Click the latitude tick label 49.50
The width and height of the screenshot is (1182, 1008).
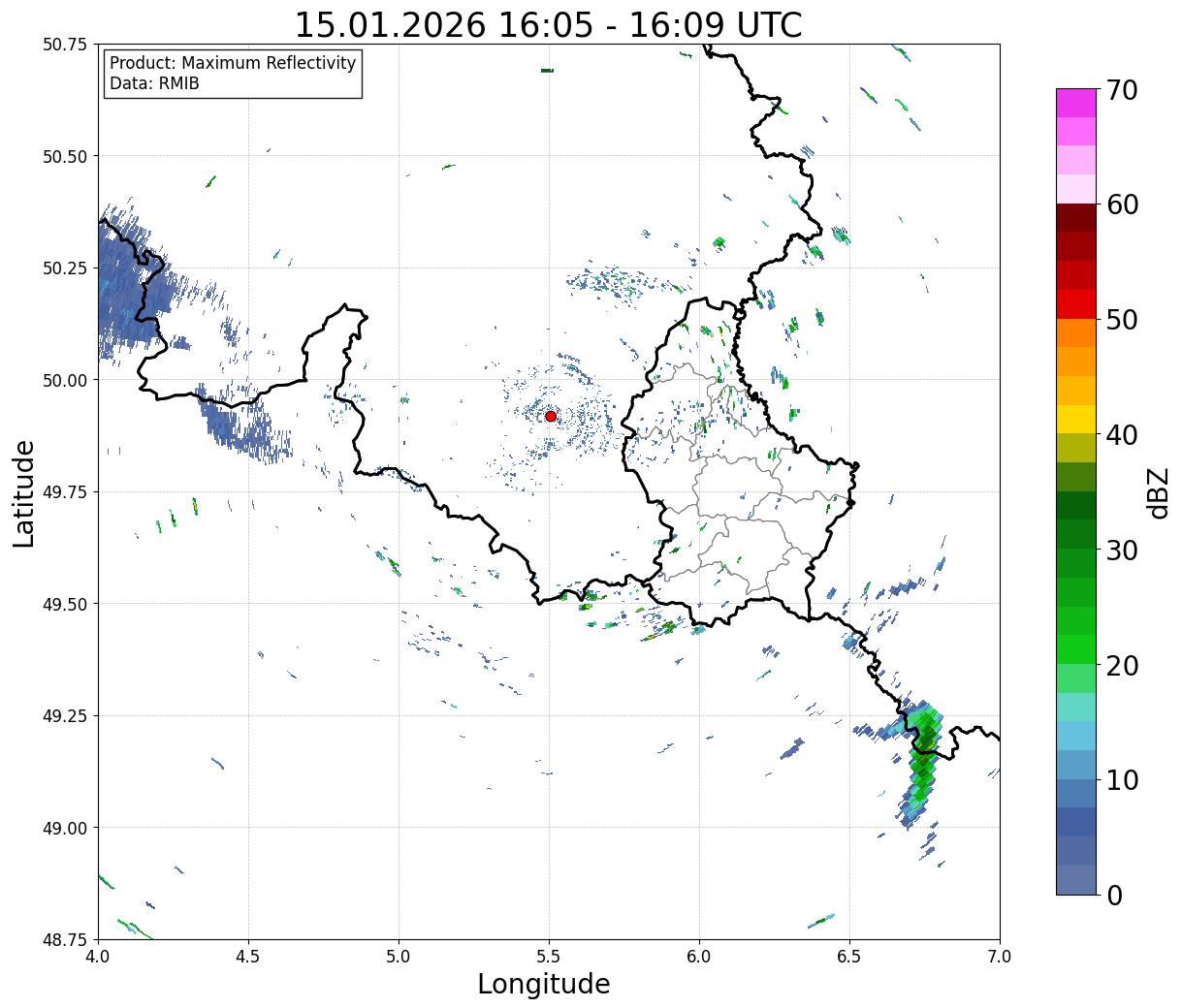(x=65, y=604)
